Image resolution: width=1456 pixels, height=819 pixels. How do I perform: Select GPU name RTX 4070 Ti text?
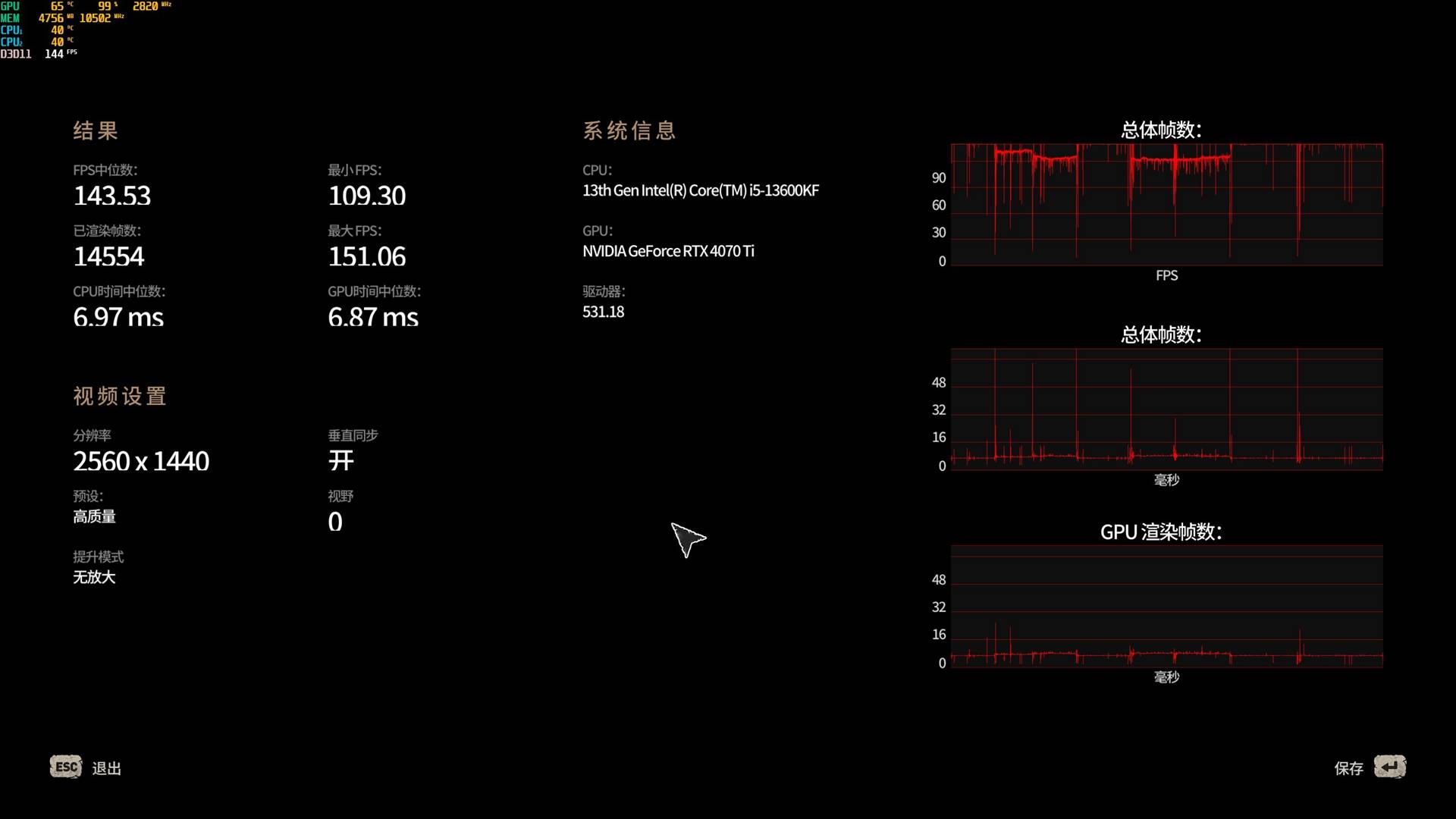tap(668, 251)
